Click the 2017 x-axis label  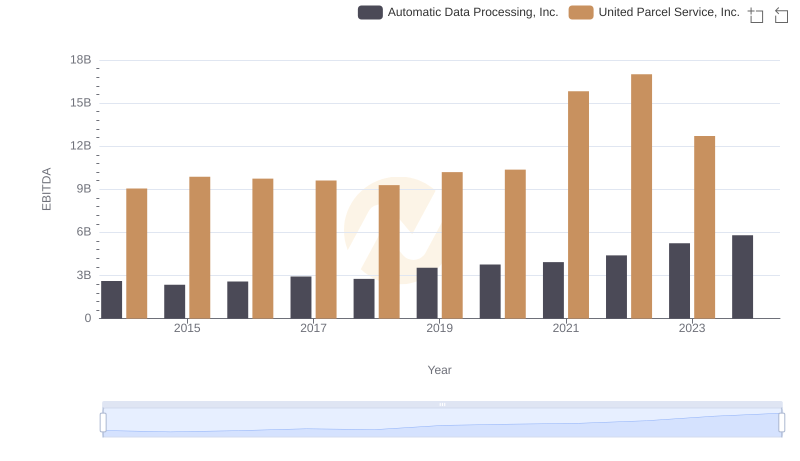click(x=313, y=328)
